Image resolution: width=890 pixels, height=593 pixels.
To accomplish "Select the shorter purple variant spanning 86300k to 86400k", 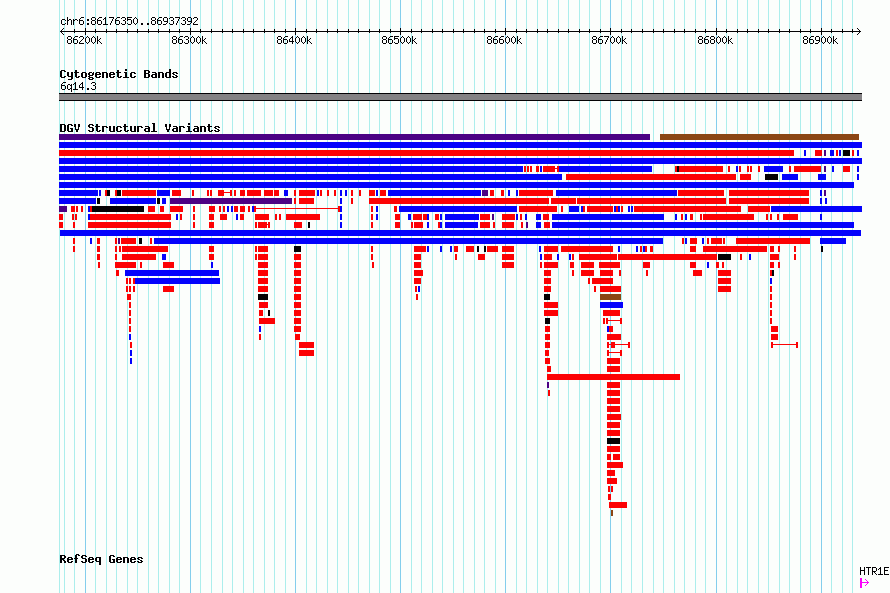I will (x=231, y=201).
